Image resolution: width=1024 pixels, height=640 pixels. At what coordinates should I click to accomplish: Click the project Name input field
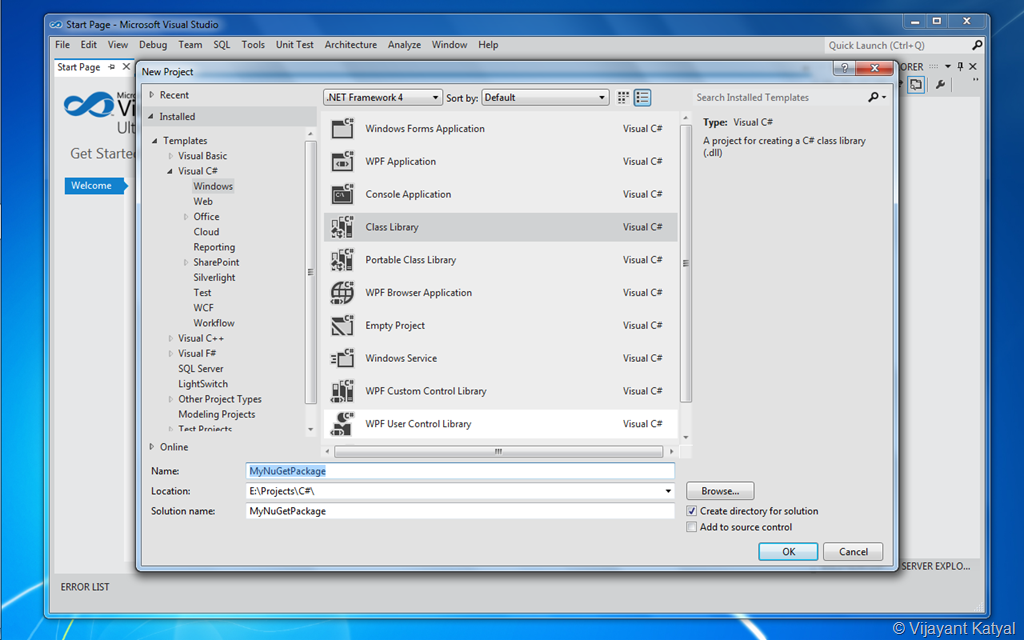tap(460, 471)
